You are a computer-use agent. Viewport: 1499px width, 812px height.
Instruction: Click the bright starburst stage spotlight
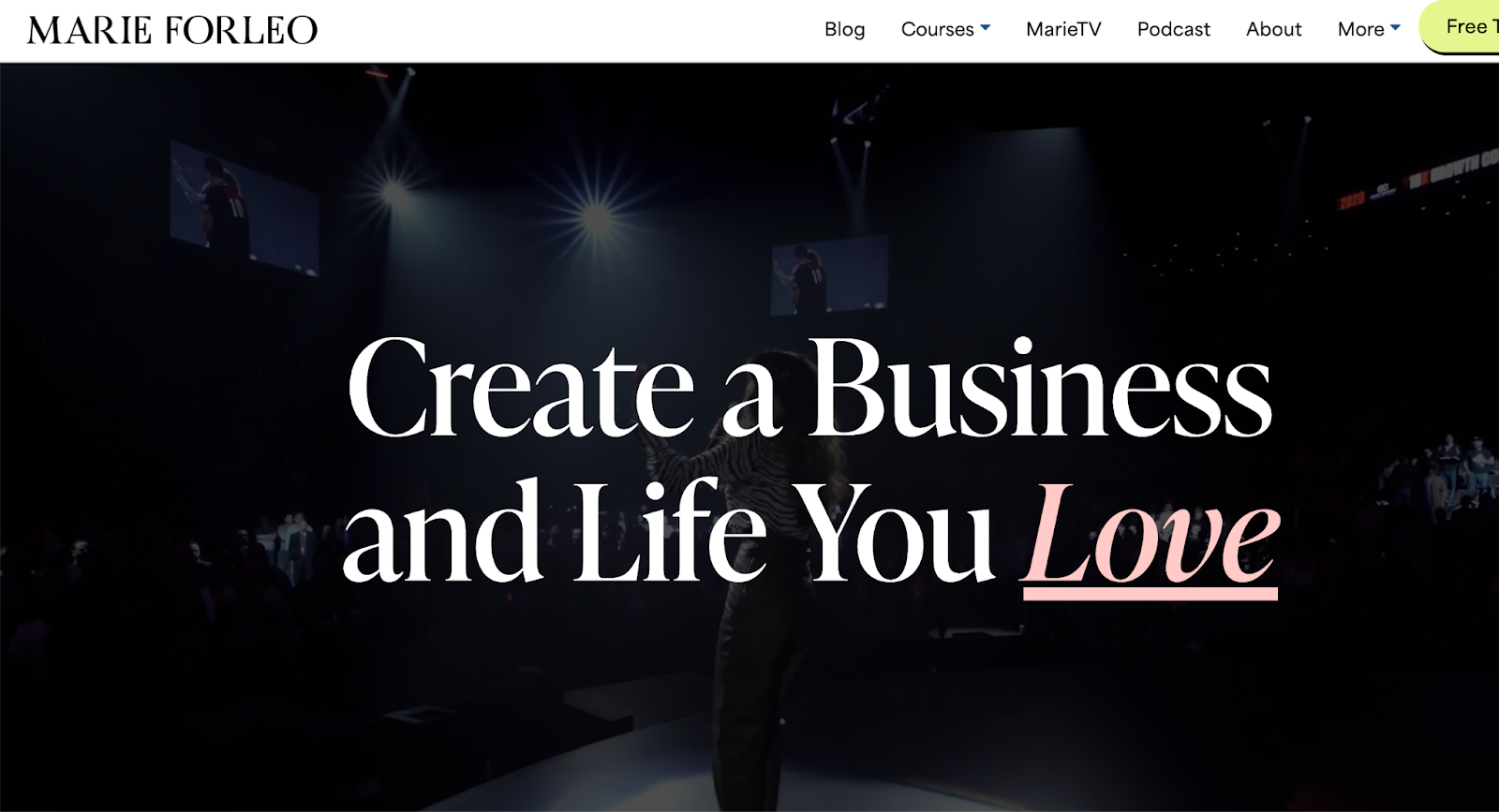[596, 217]
